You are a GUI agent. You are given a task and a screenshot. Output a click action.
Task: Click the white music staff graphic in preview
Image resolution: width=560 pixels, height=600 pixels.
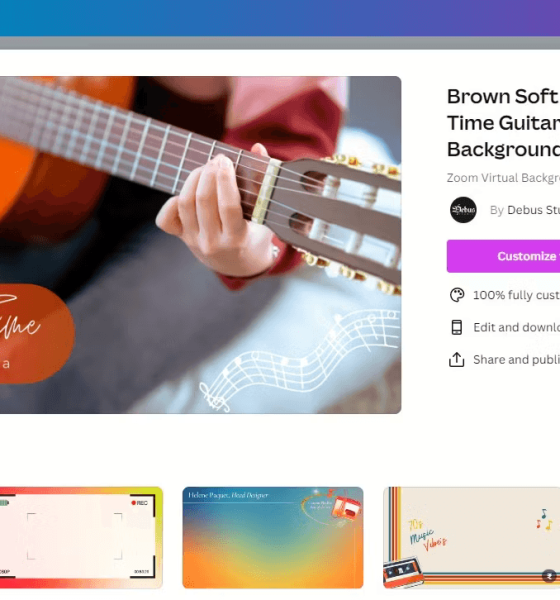[x=300, y=360]
